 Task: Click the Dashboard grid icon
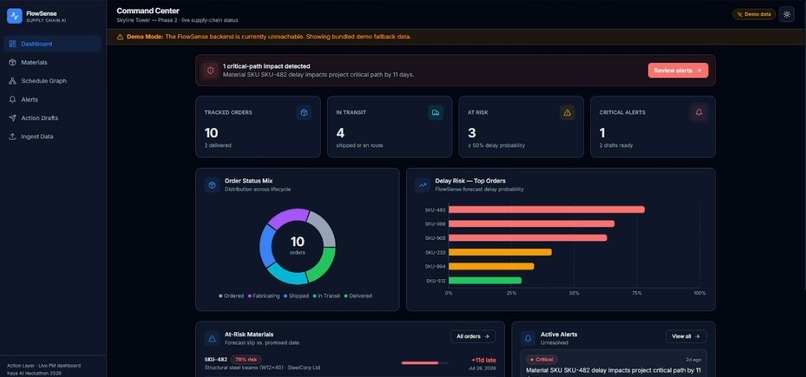[x=12, y=44]
